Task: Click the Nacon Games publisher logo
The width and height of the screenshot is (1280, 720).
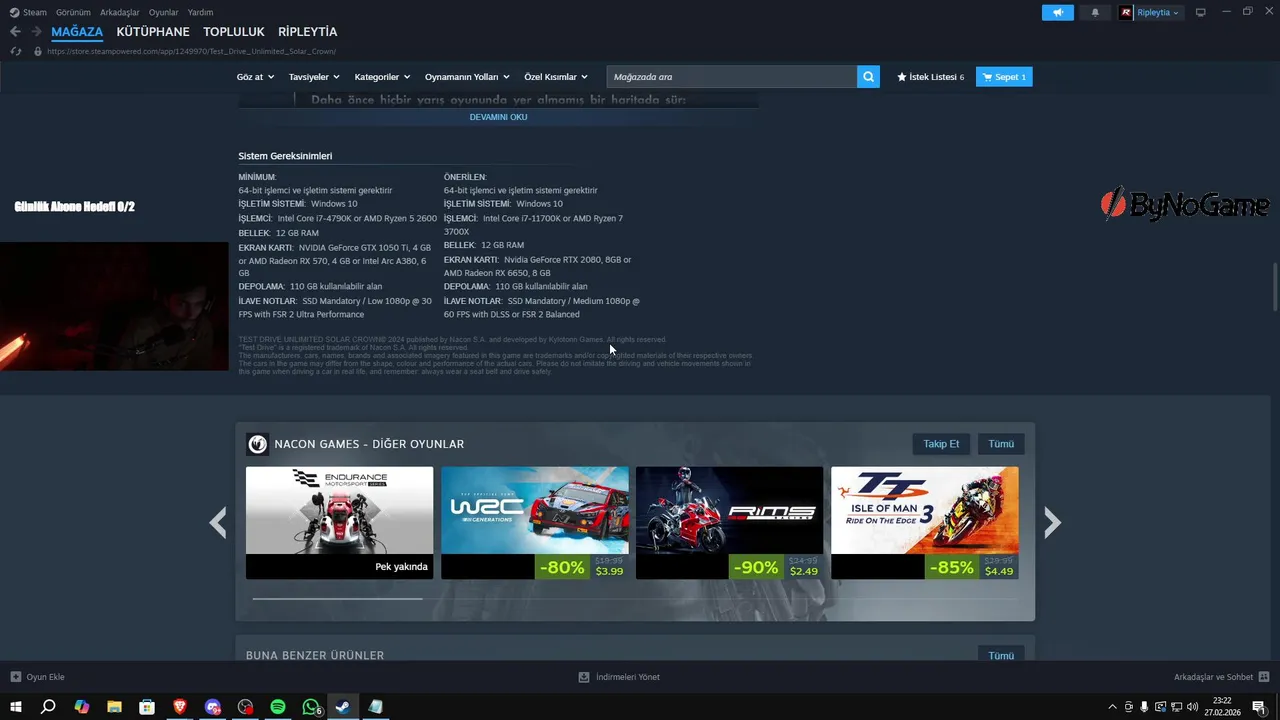Action: (x=258, y=444)
